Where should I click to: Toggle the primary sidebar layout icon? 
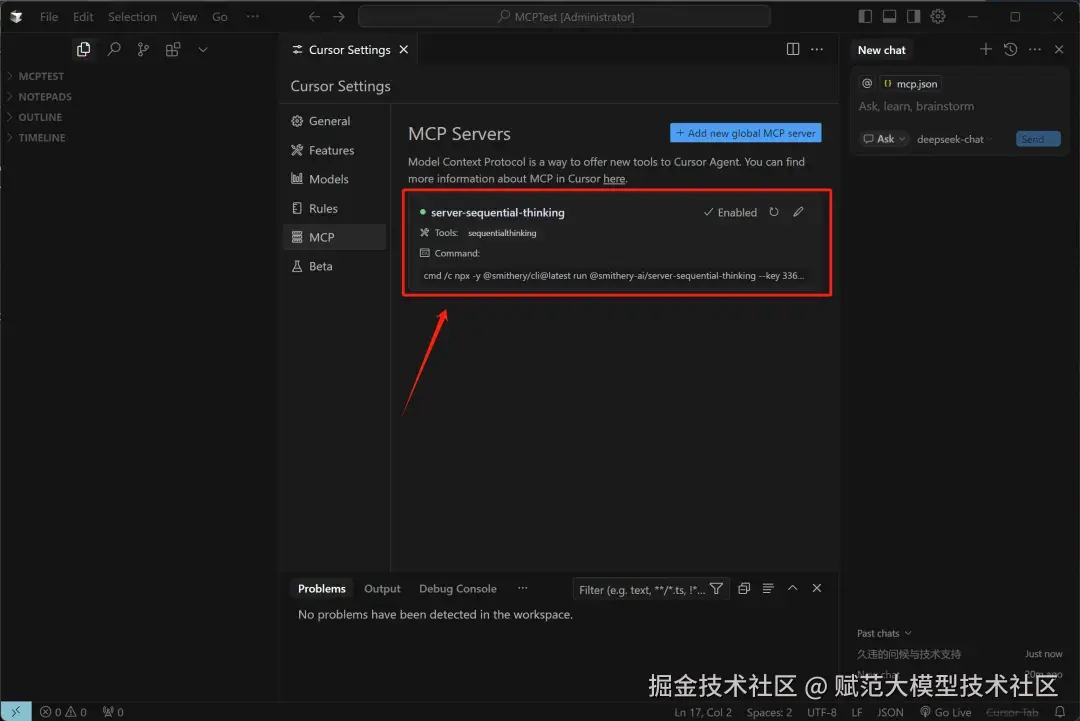(x=865, y=17)
